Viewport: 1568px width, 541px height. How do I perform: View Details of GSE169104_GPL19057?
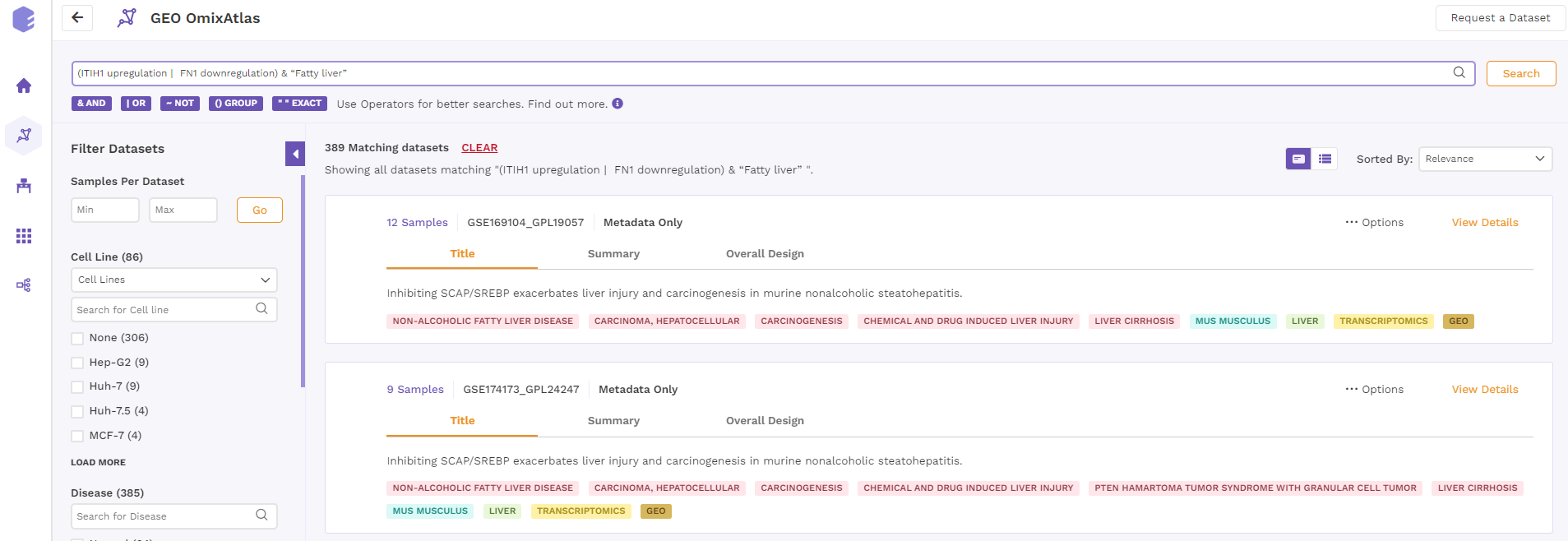click(1485, 223)
